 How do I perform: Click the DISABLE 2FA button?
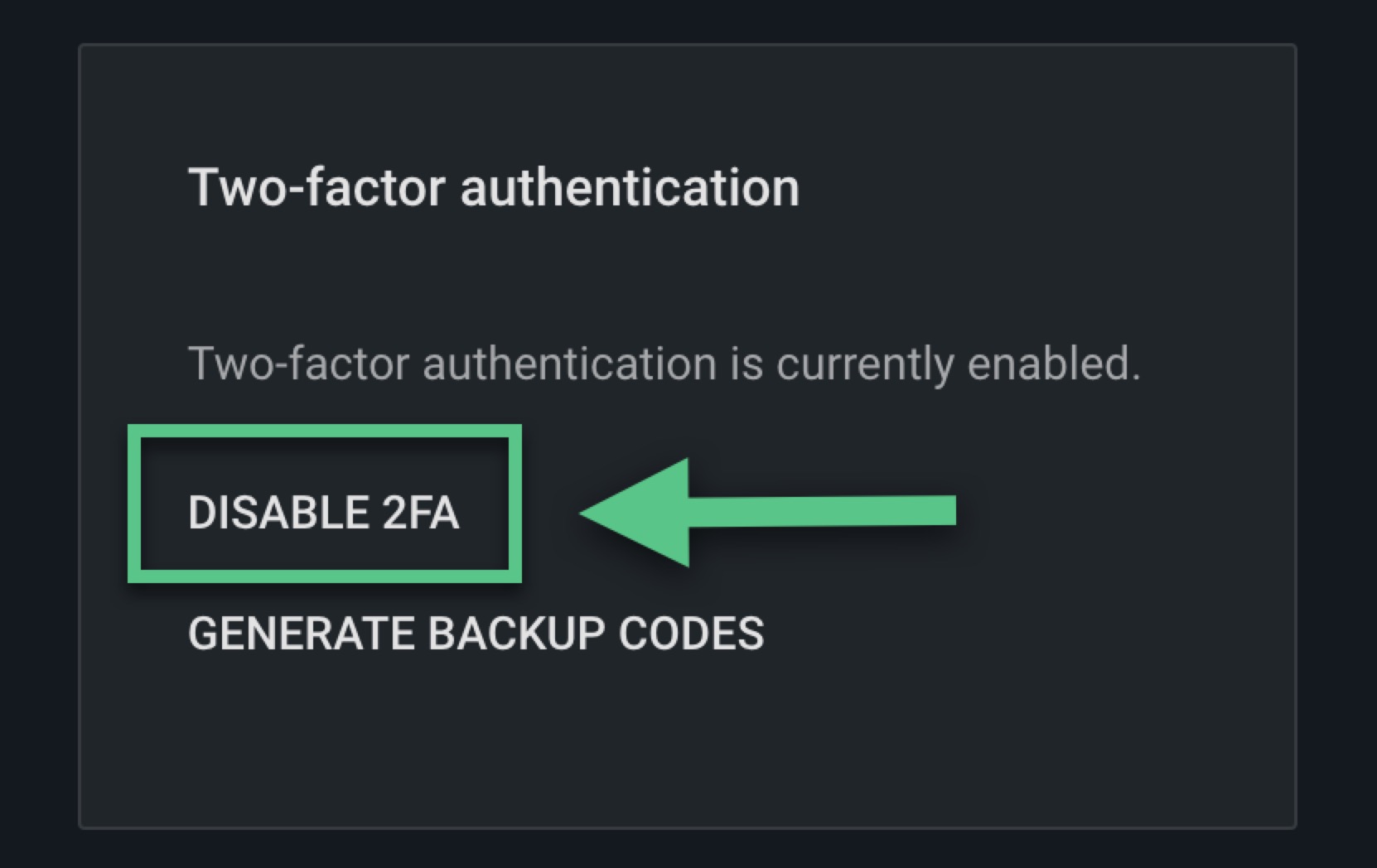[323, 512]
